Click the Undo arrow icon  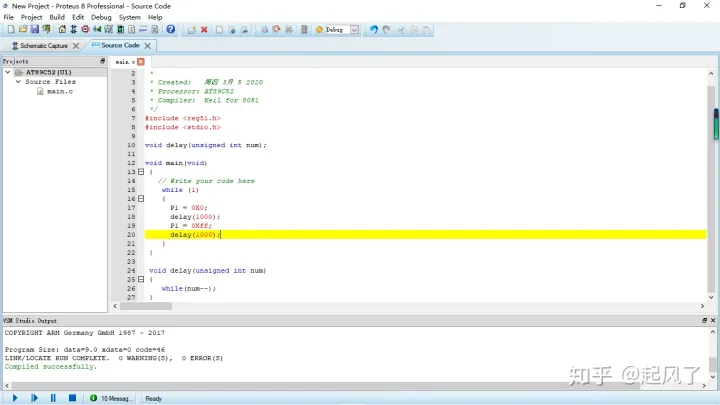click(374, 30)
